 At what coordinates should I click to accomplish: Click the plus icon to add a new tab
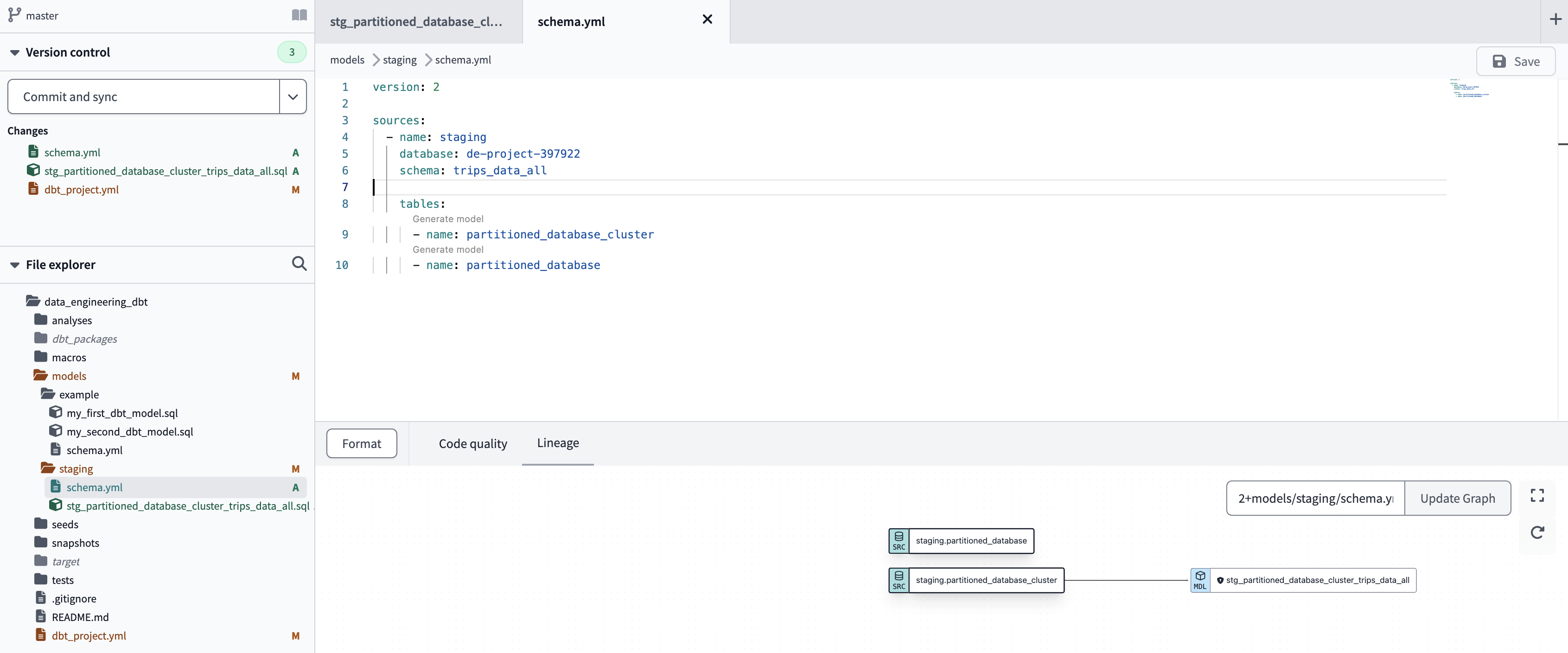click(x=1555, y=19)
